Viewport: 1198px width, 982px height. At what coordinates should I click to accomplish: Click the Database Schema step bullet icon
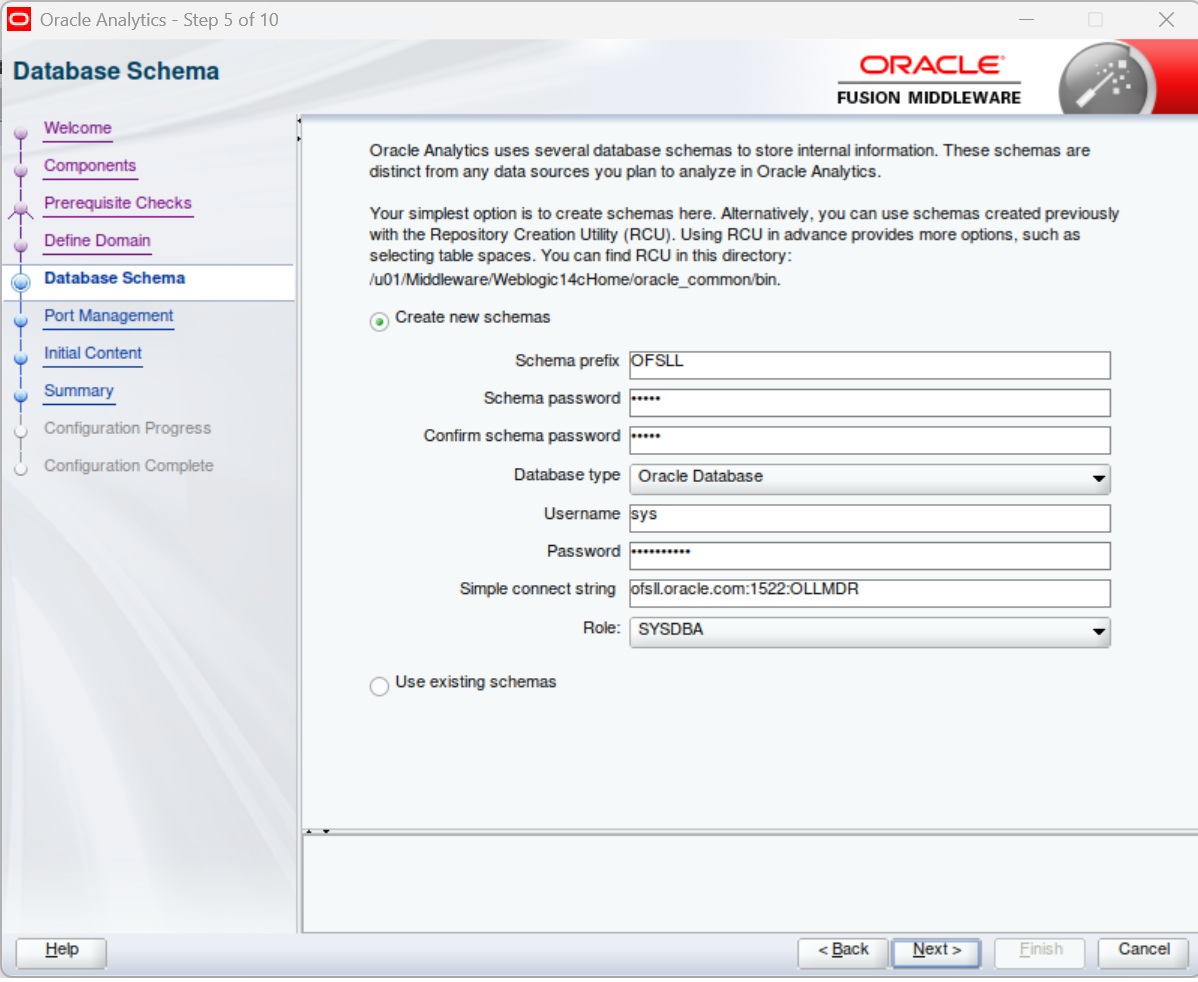pyautogui.click(x=21, y=283)
